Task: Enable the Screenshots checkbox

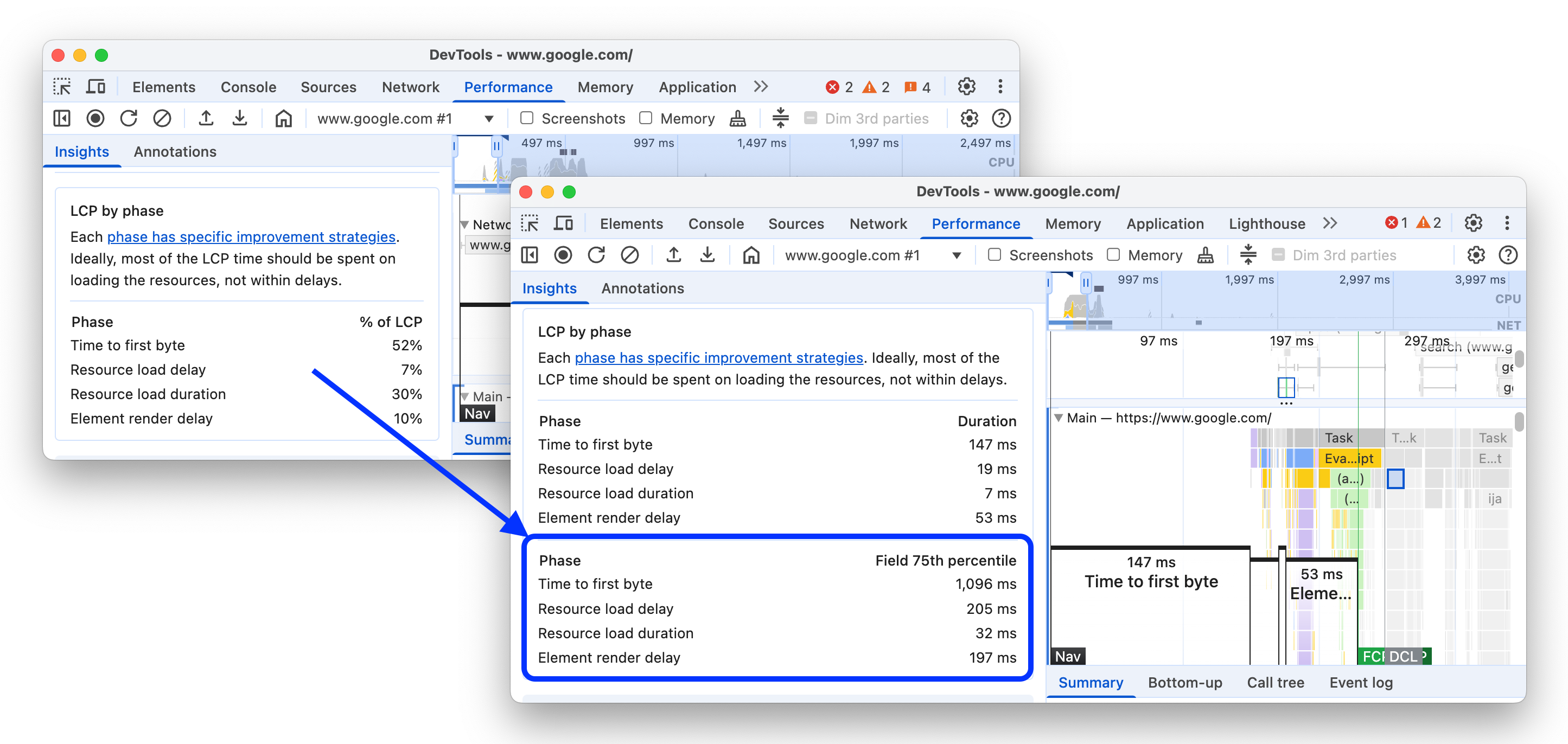Action: coord(995,255)
